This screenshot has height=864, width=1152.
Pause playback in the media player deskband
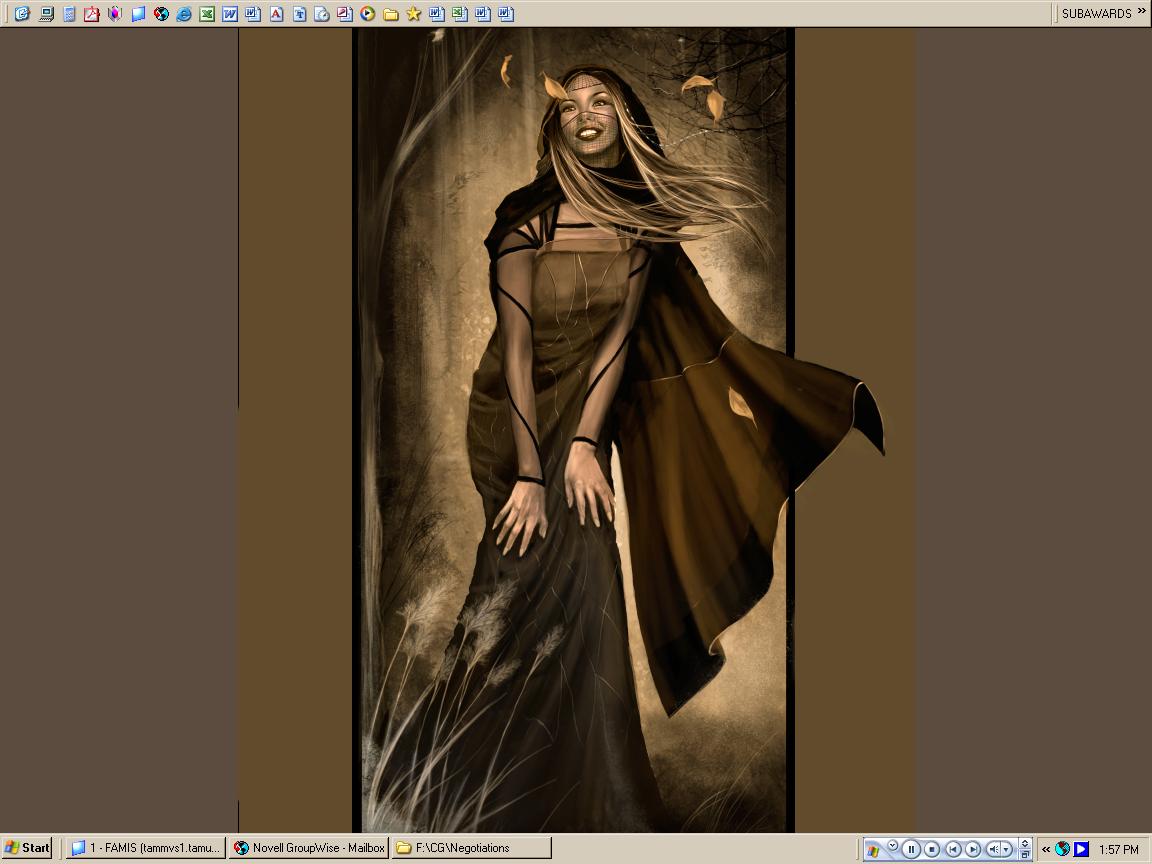(x=911, y=849)
